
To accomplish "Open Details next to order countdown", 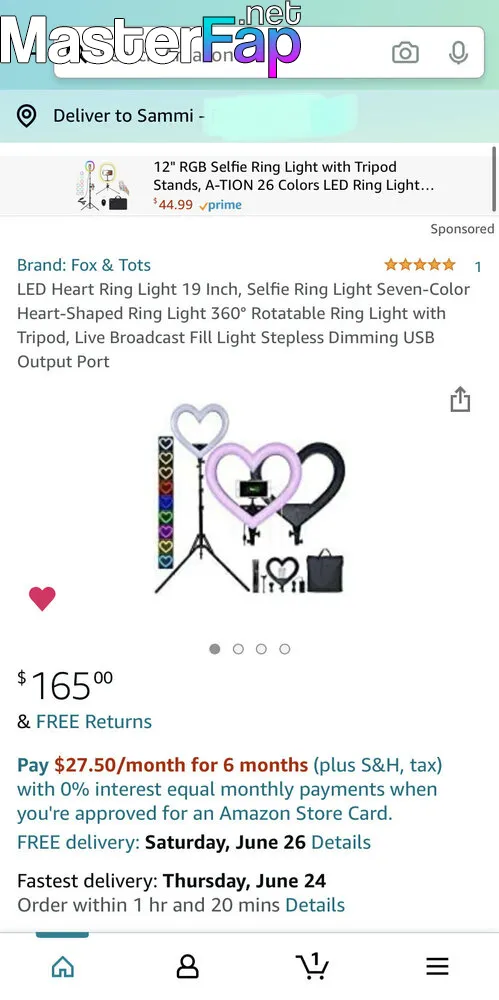I will click(x=315, y=904).
